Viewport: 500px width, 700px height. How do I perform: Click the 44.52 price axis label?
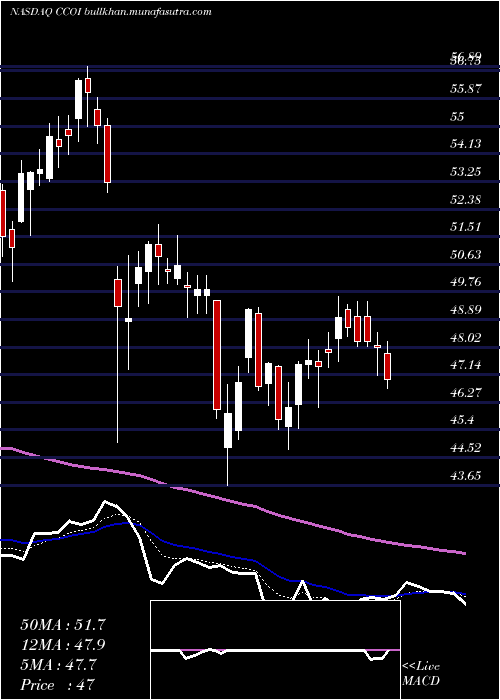tap(466, 448)
